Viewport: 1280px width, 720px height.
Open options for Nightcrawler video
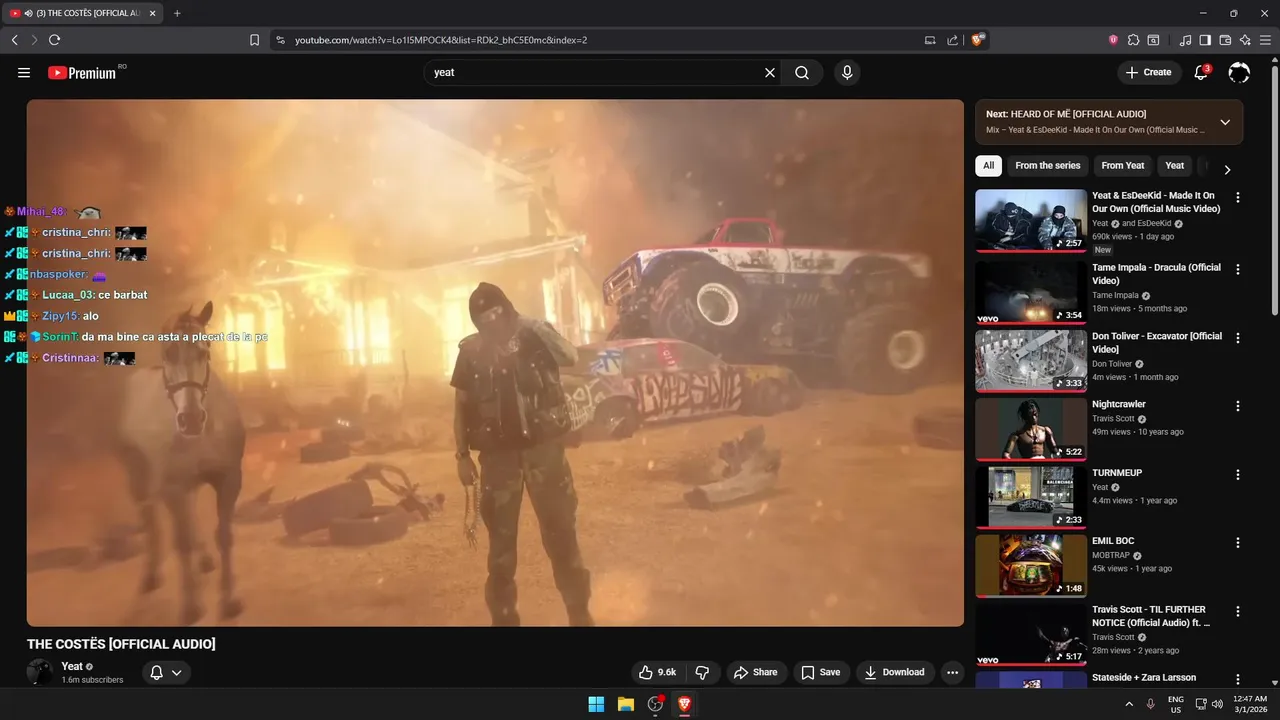[x=1238, y=406]
